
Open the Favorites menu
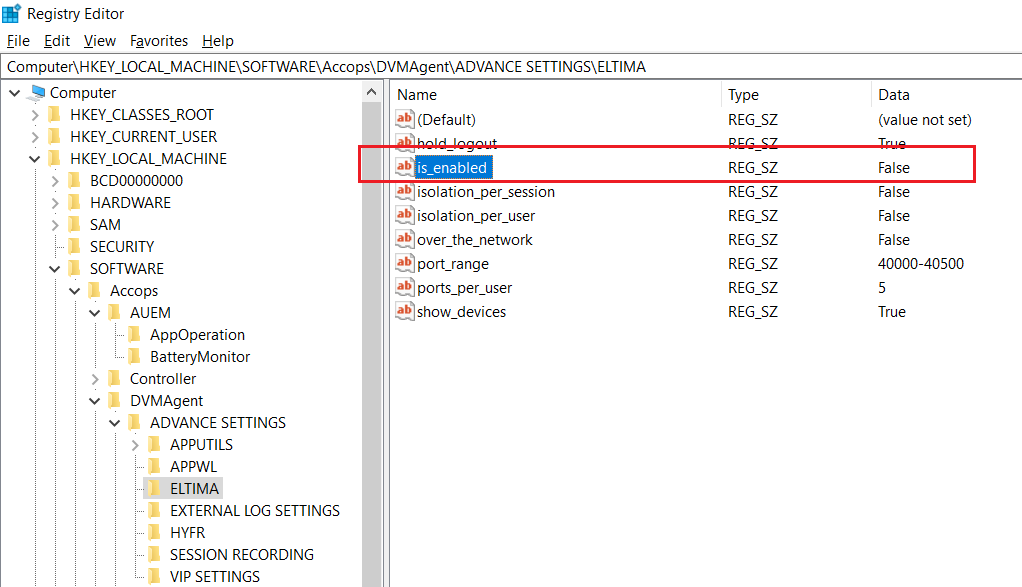158,41
